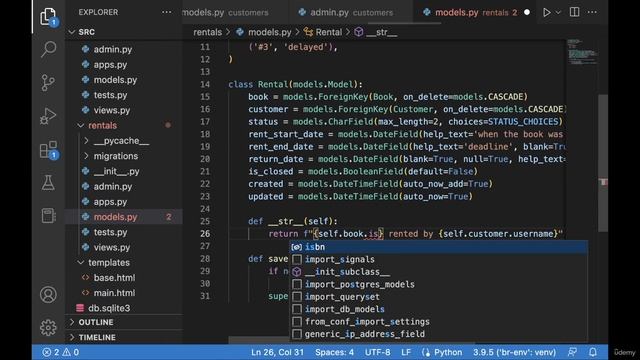Click the code minimap preview

point(582,52)
